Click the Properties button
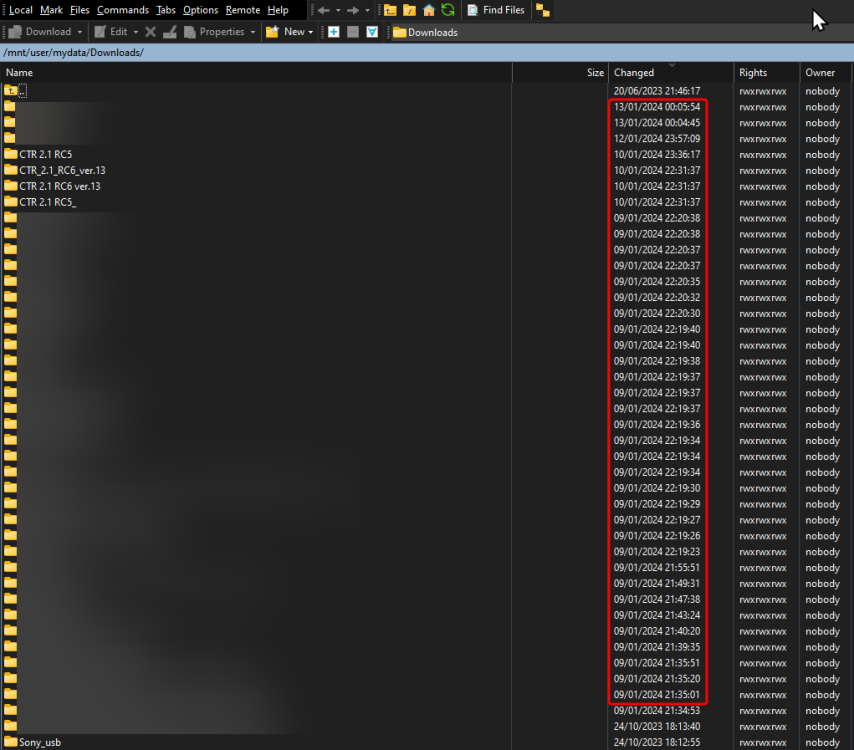 214,32
